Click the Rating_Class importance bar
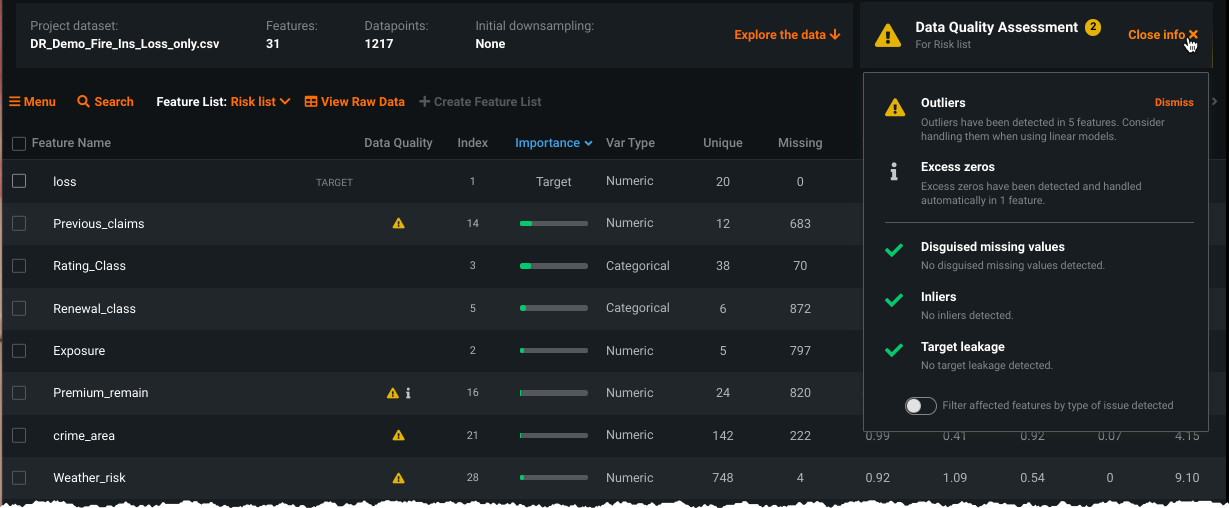Viewport: 1229px width, 508px height. pos(553,266)
